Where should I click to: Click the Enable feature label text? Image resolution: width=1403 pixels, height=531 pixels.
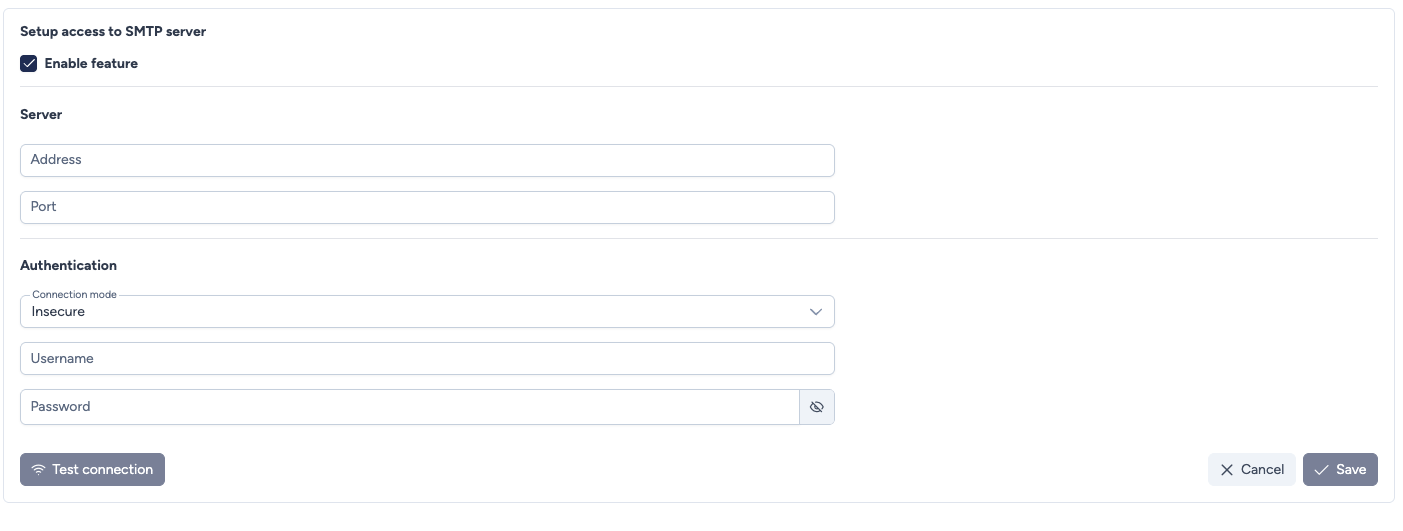point(91,64)
